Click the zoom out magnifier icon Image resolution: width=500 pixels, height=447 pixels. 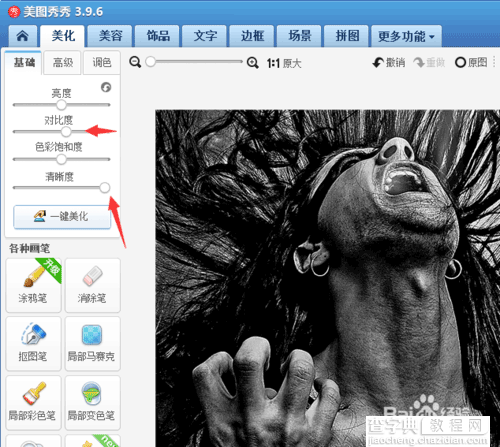[135, 62]
